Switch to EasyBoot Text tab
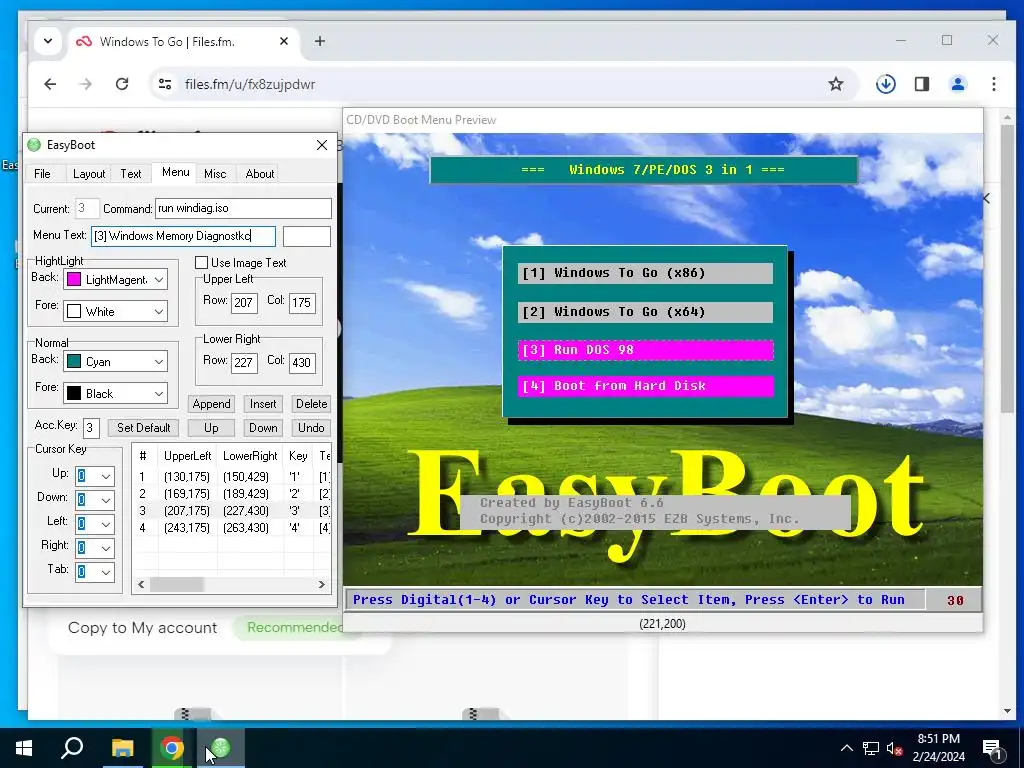Image resolution: width=1024 pixels, height=768 pixels. [131, 174]
